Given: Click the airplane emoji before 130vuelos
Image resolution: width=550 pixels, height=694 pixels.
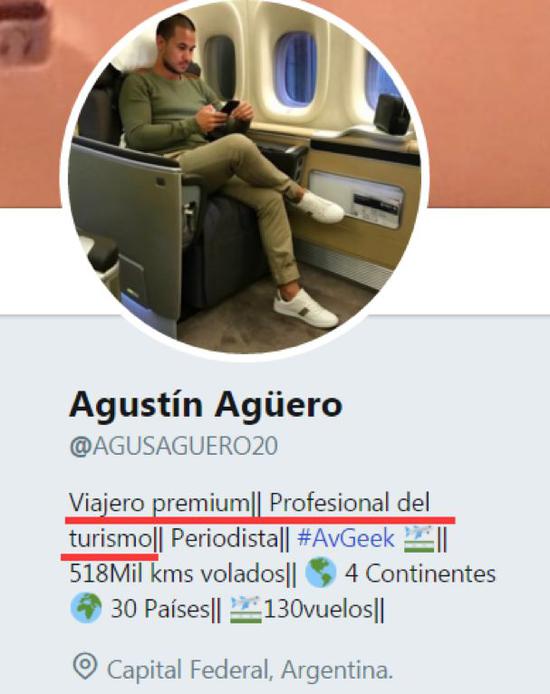Looking at the screenshot, I should (x=246, y=609).
